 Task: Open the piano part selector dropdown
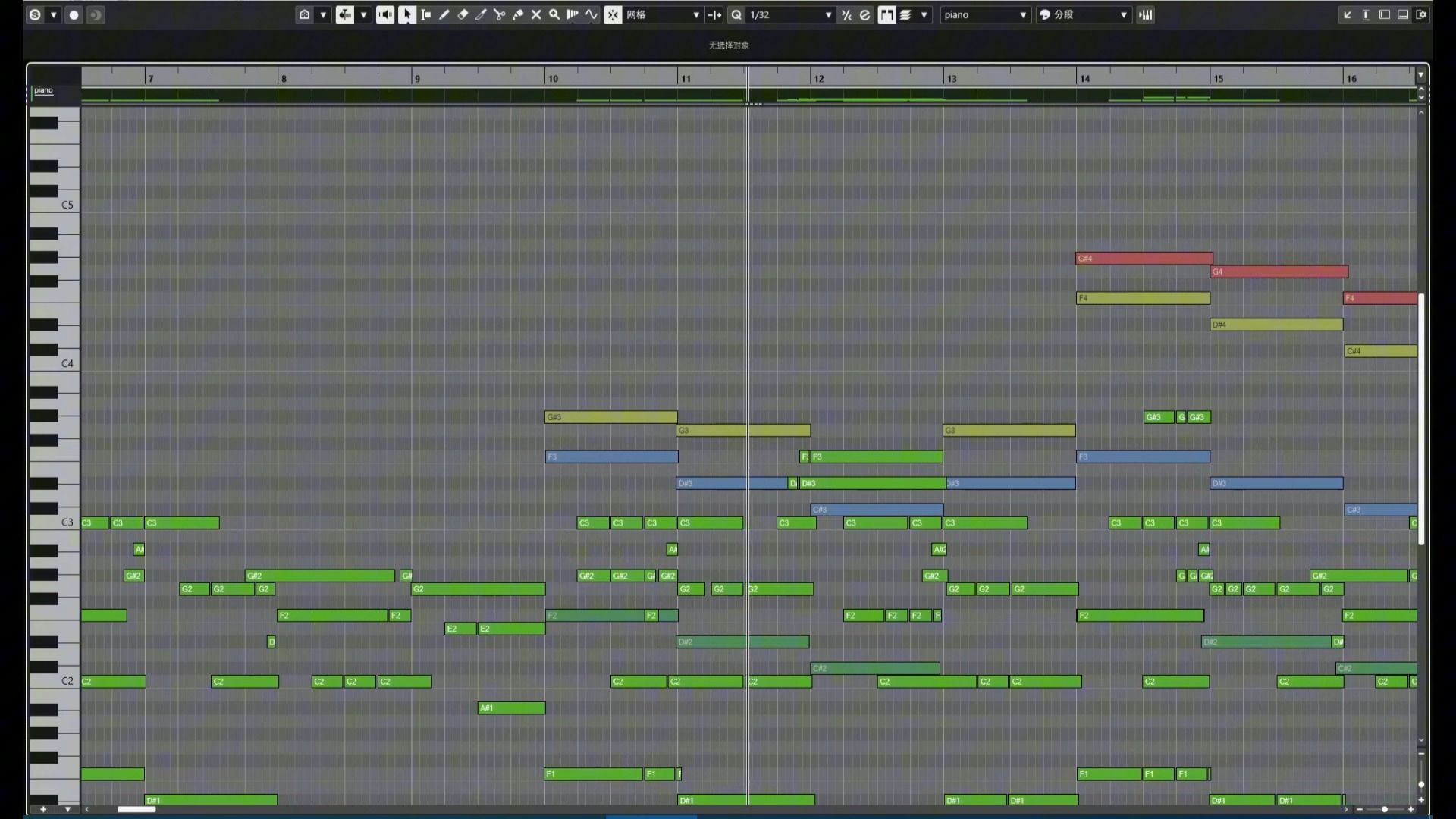click(x=985, y=14)
